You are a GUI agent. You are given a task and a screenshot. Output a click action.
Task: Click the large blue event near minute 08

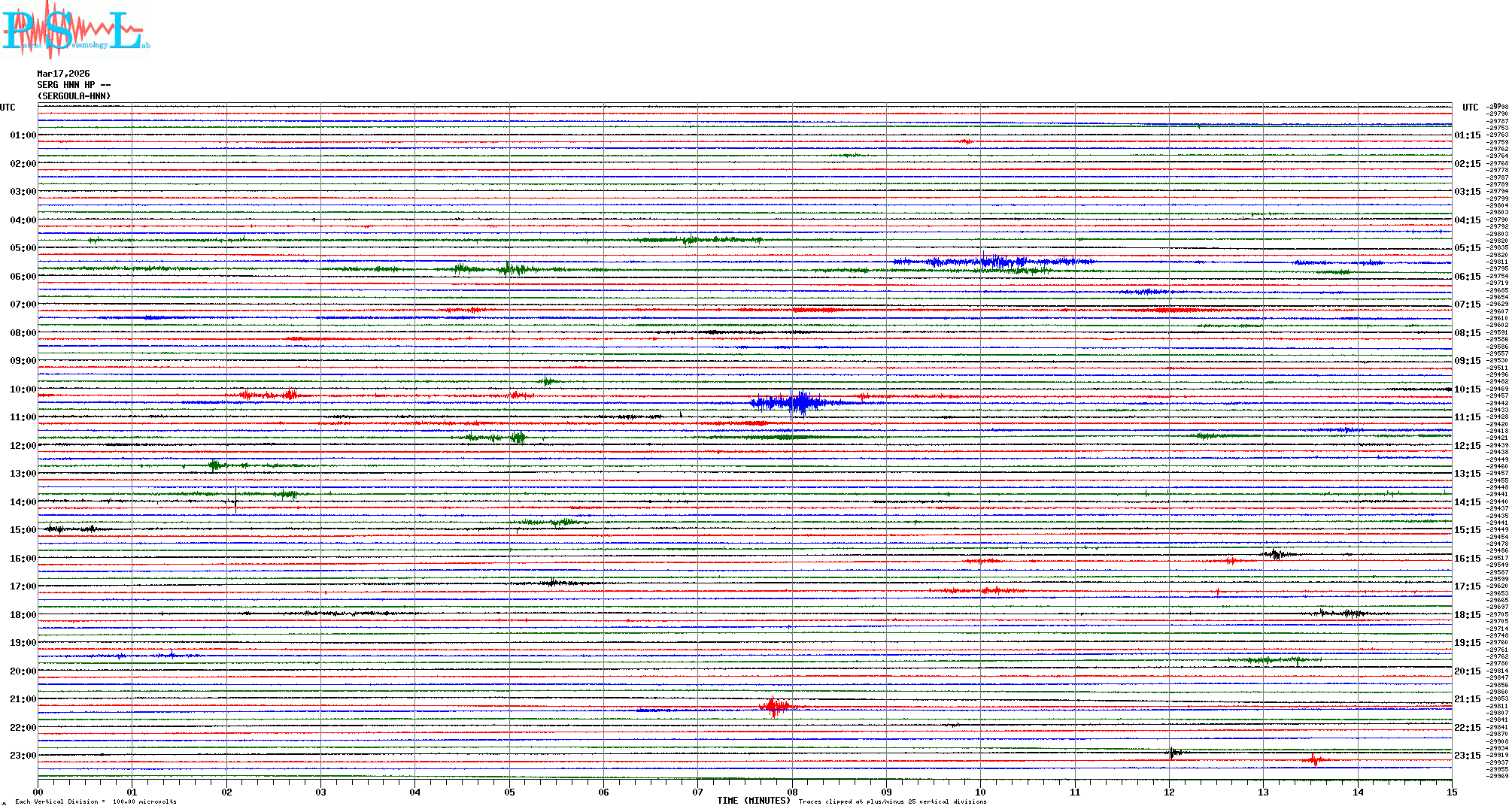pyautogui.click(x=797, y=403)
